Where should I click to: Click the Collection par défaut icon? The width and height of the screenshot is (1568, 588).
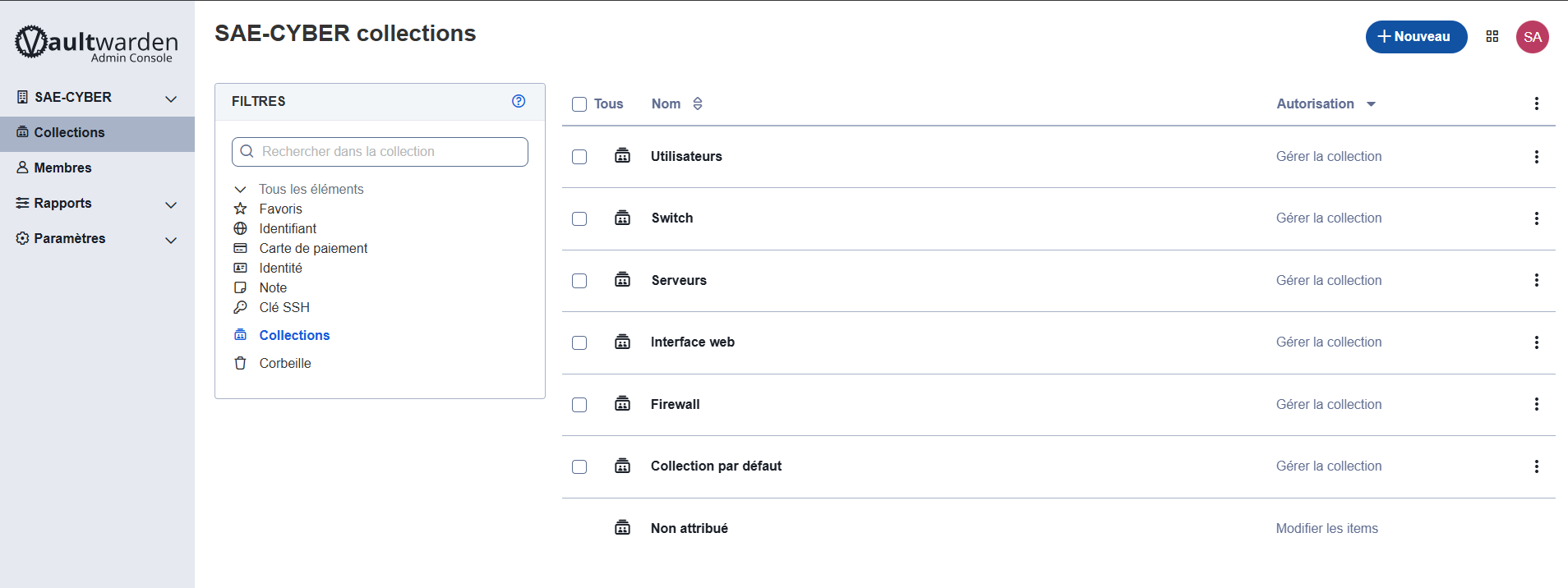pyautogui.click(x=623, y=466)
